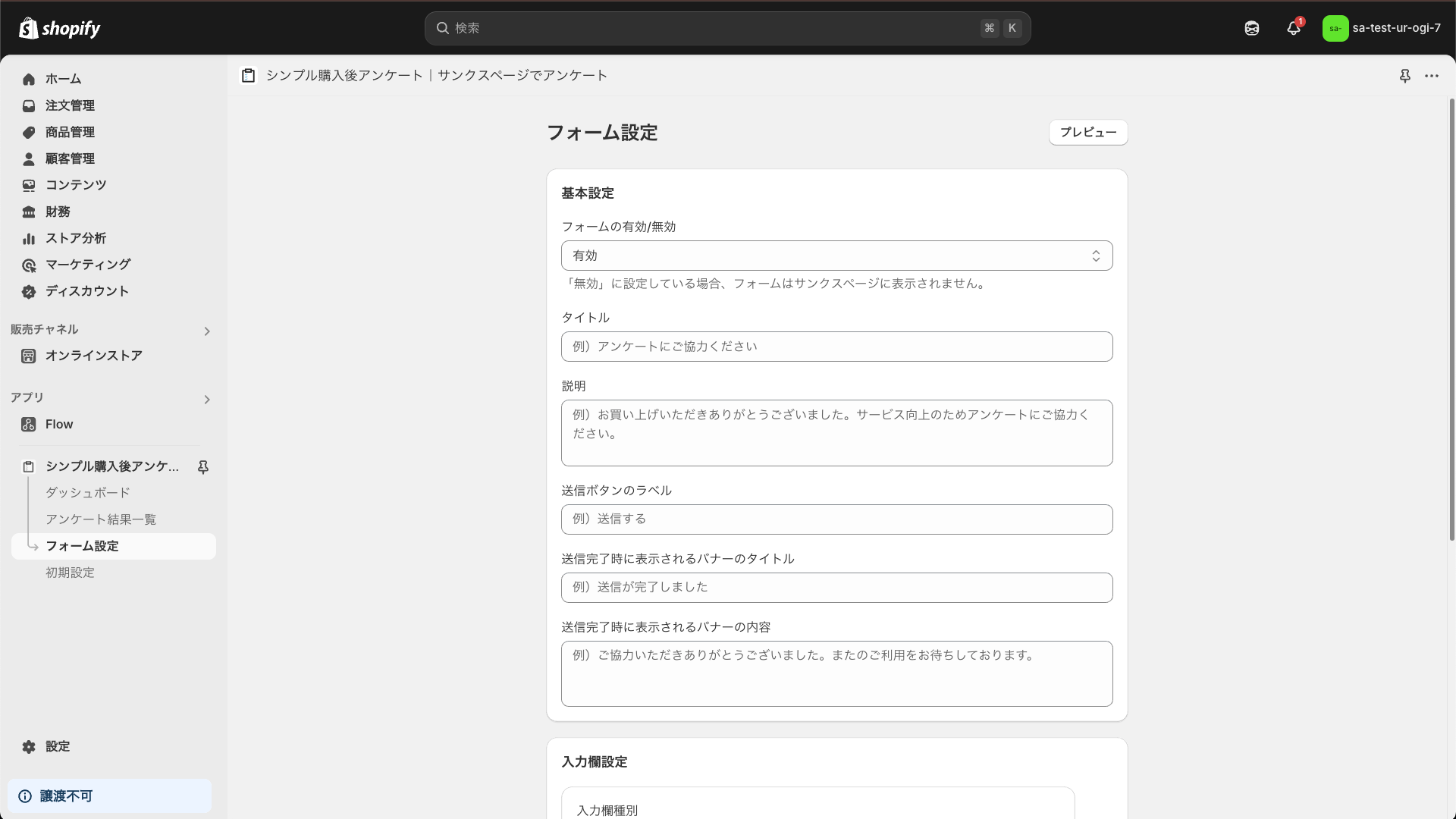Select 商品管理 from the sidebar
Screen dimensions: 1456x819
(69, 132)
